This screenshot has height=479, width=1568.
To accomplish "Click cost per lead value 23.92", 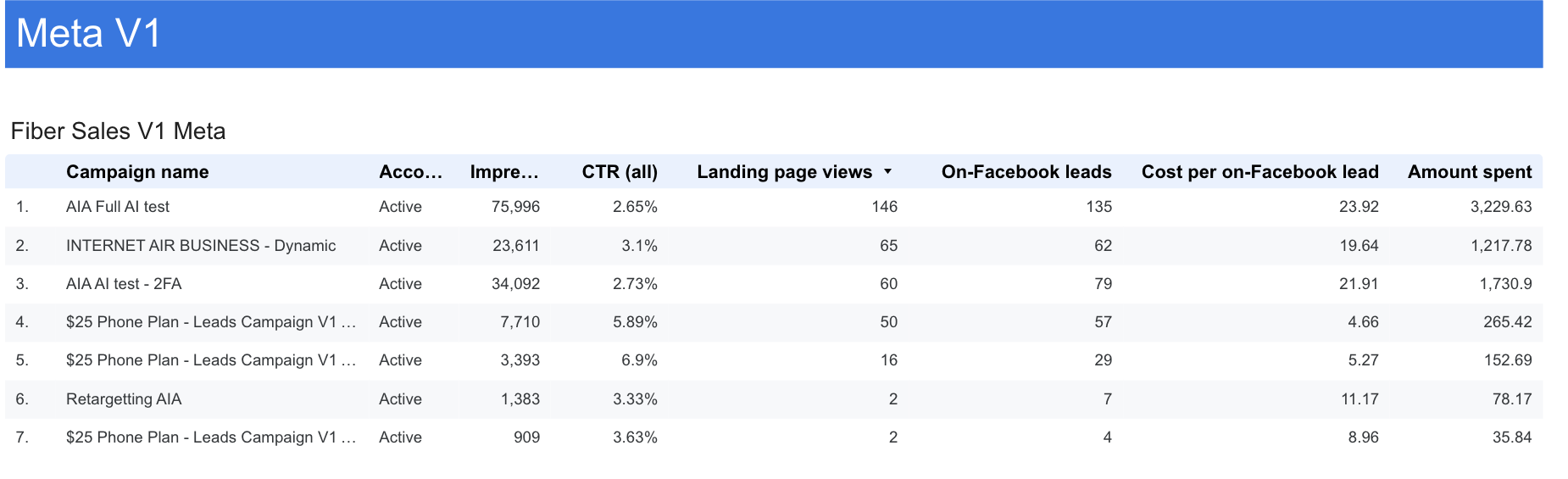I will [1359, 207].
